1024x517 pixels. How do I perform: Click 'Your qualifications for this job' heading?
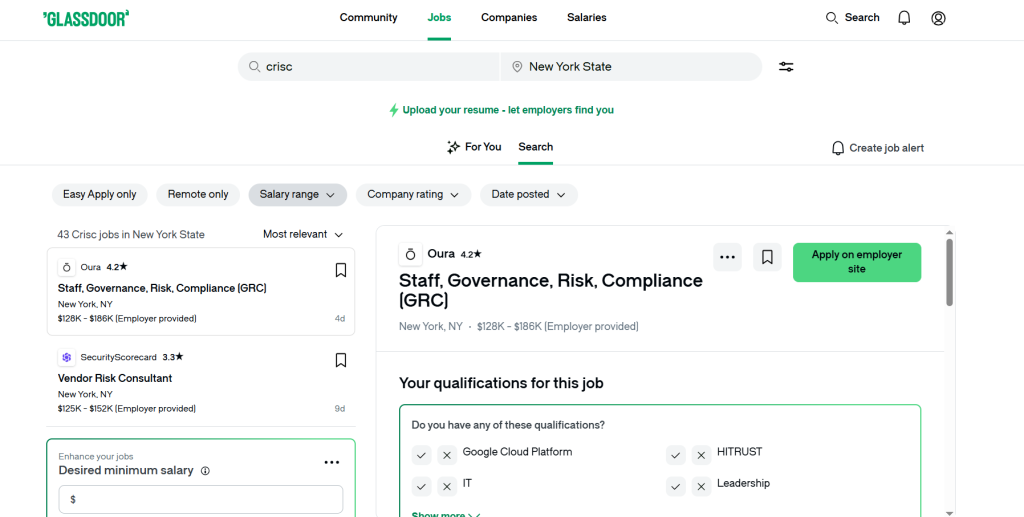pyautogui.click(x=501, y=383)
